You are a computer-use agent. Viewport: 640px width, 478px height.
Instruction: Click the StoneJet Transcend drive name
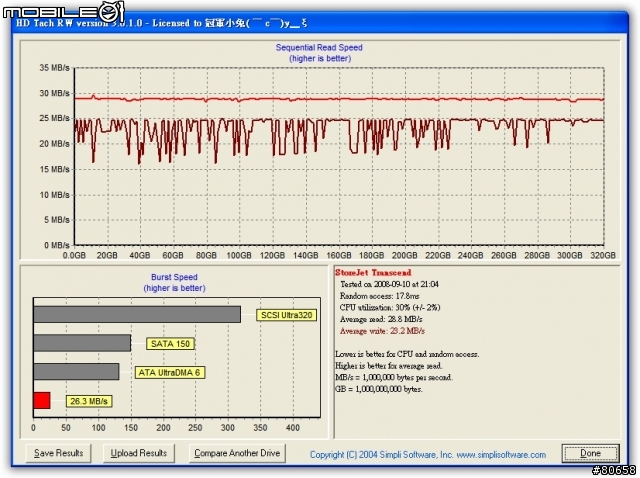(x=373, y=273)
